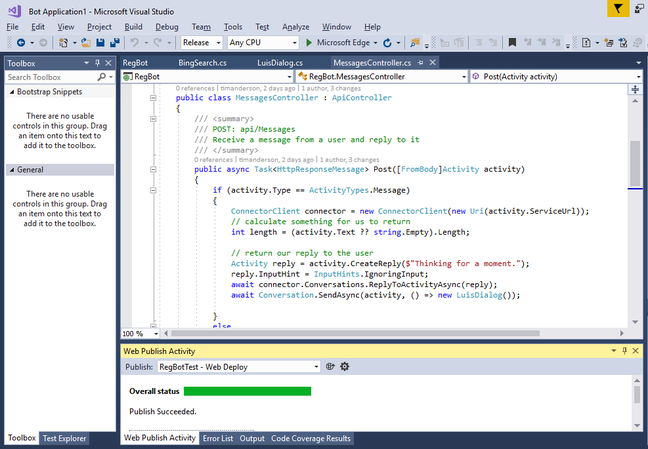Open the Web Publish Activity window options arrow

point(614,351)
